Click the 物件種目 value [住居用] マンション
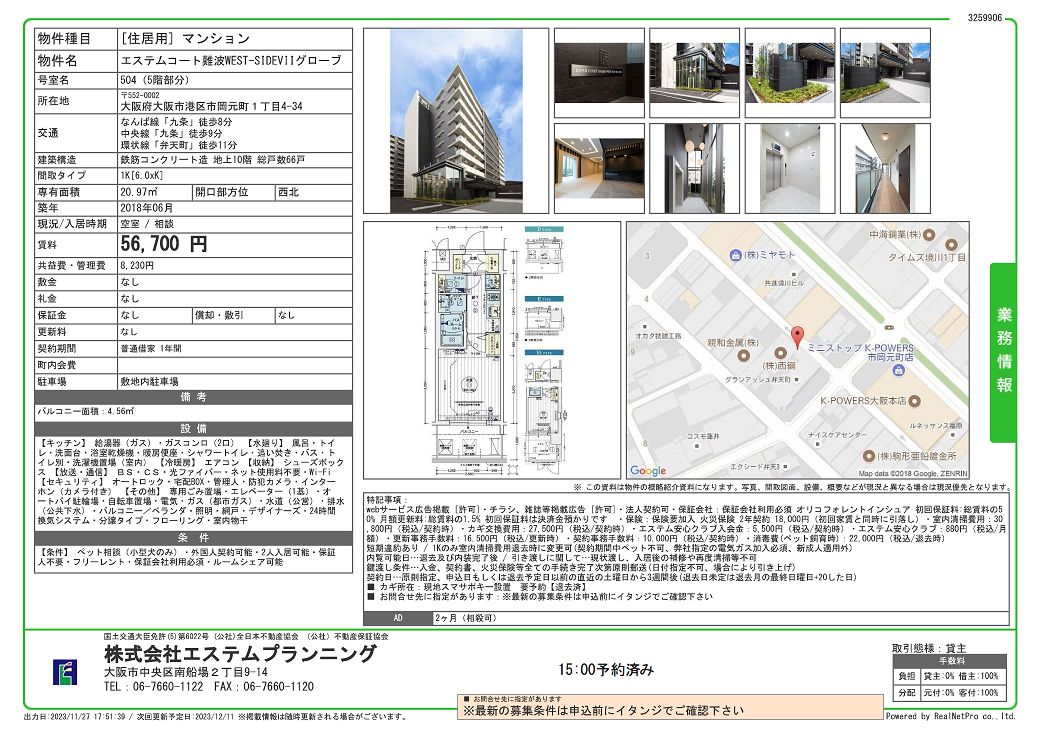 (186, 39)
